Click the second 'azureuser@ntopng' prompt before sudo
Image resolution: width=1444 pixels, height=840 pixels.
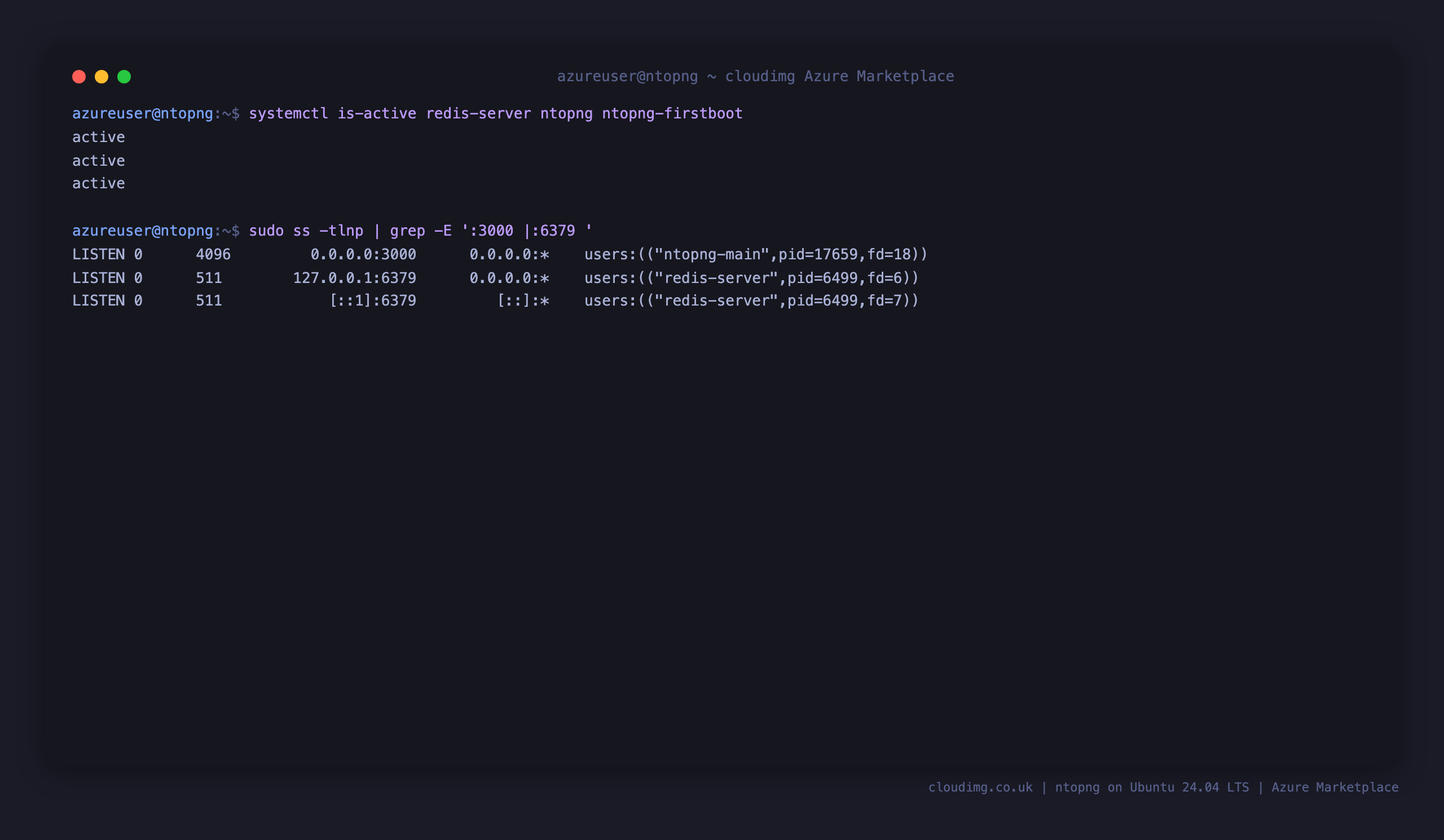tap(143, 231)
